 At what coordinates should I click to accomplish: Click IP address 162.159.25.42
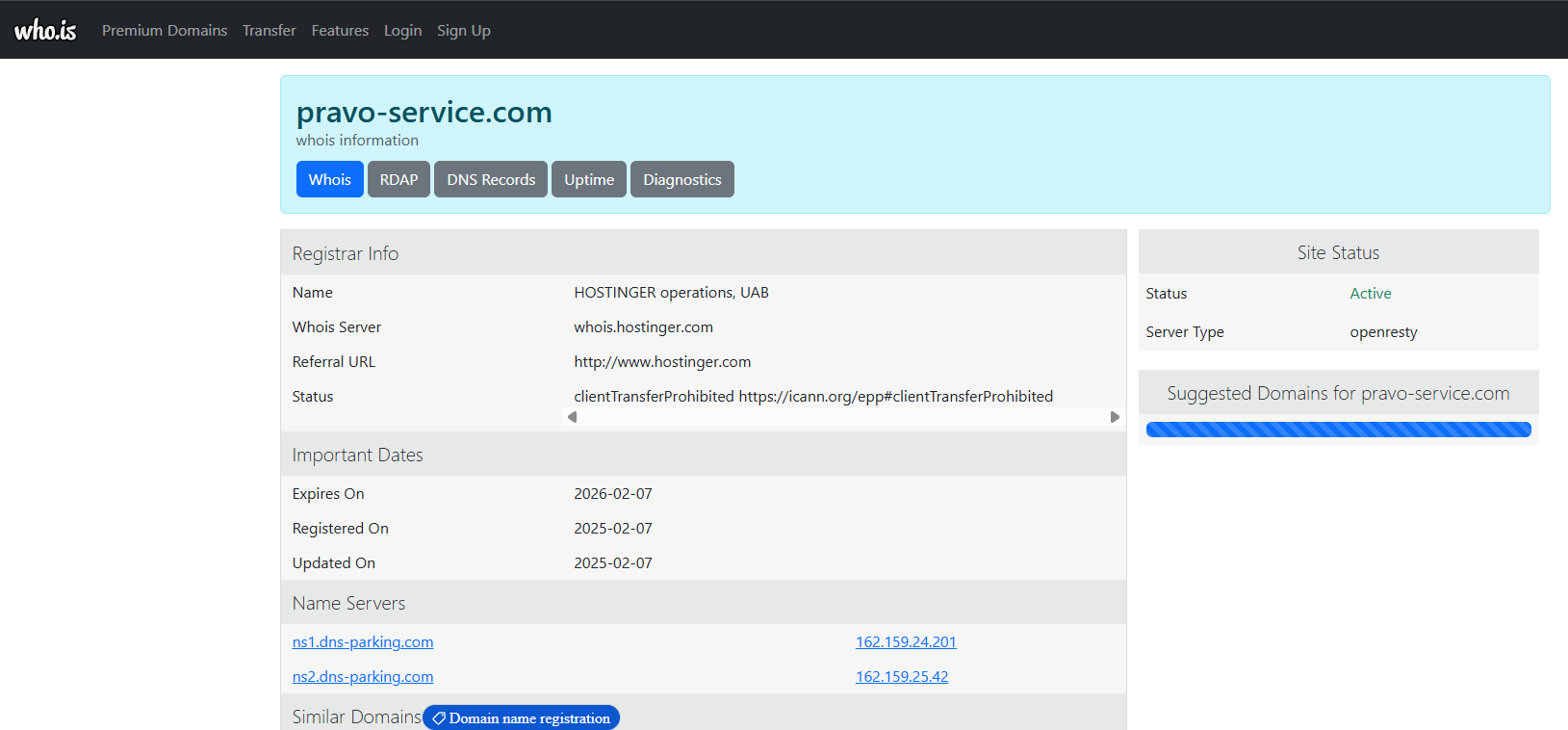(x=902, y=677)
